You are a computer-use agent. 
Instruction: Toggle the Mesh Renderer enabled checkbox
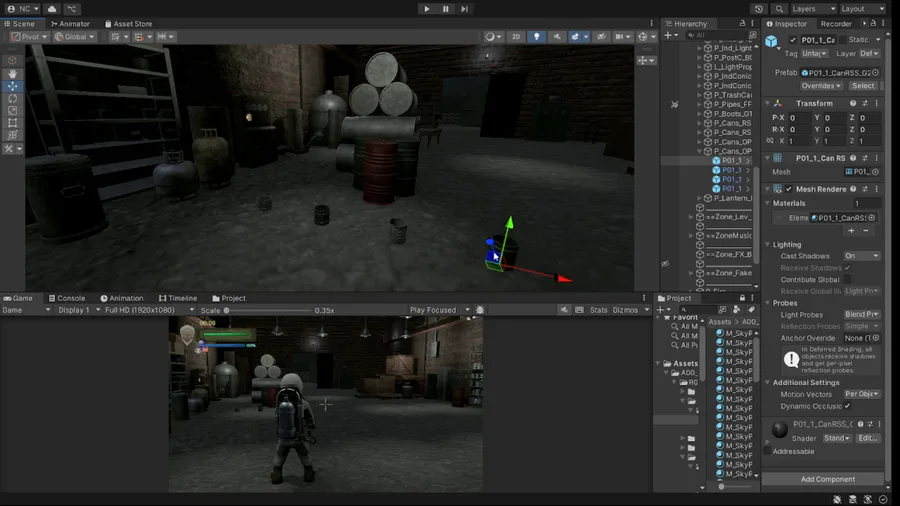[x=789, y=189]
